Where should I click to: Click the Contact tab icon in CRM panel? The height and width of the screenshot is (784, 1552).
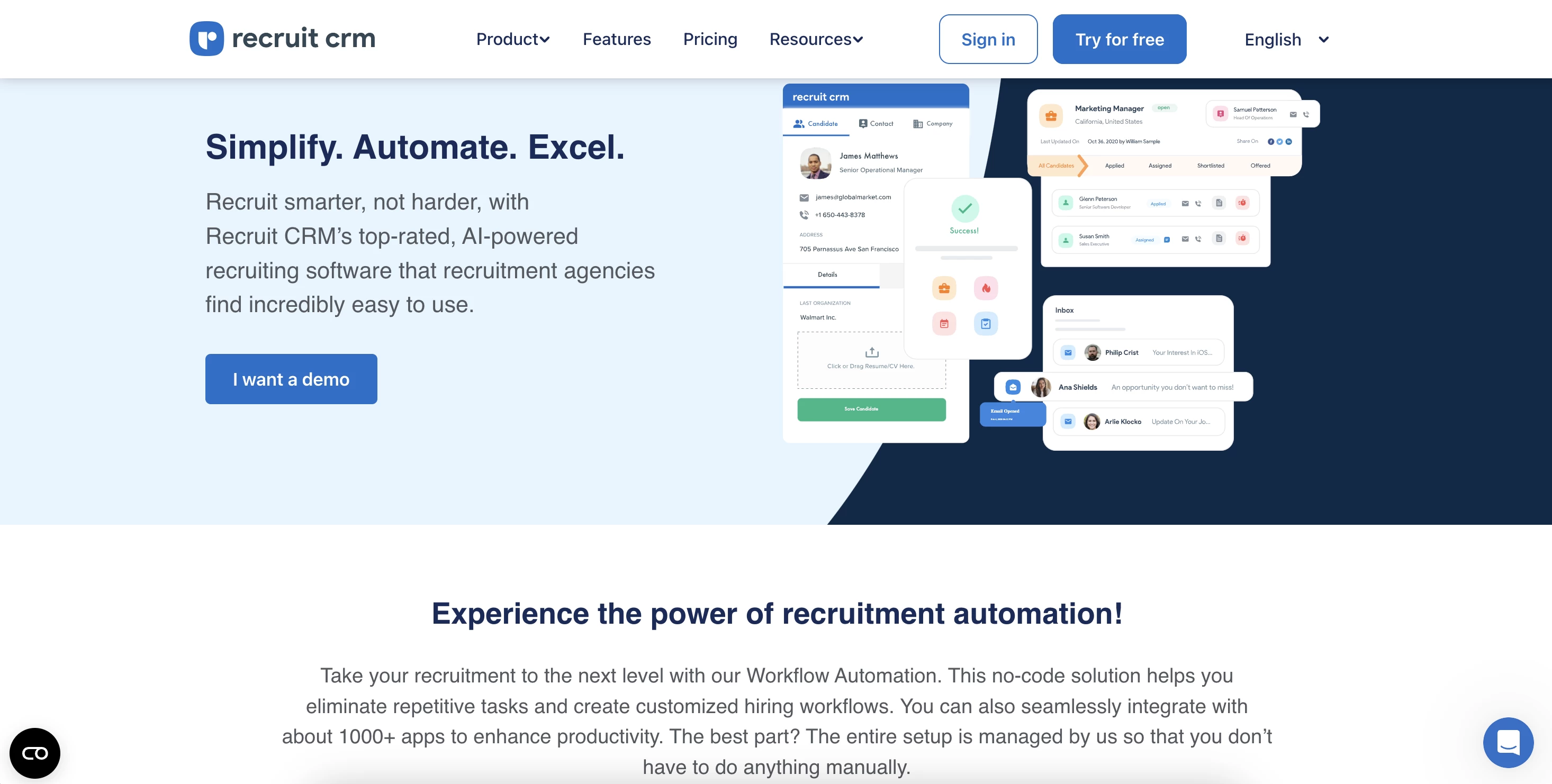click(863, 123)
